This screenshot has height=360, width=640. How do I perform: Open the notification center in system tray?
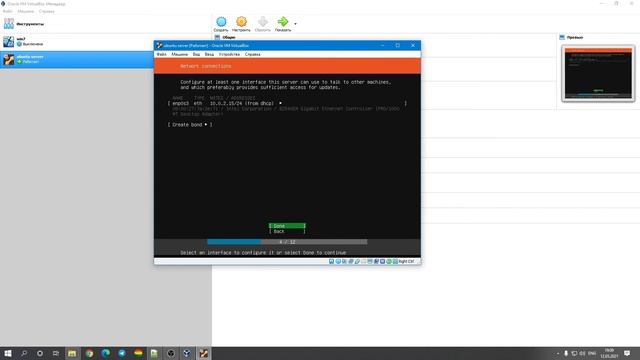point(627,353)
